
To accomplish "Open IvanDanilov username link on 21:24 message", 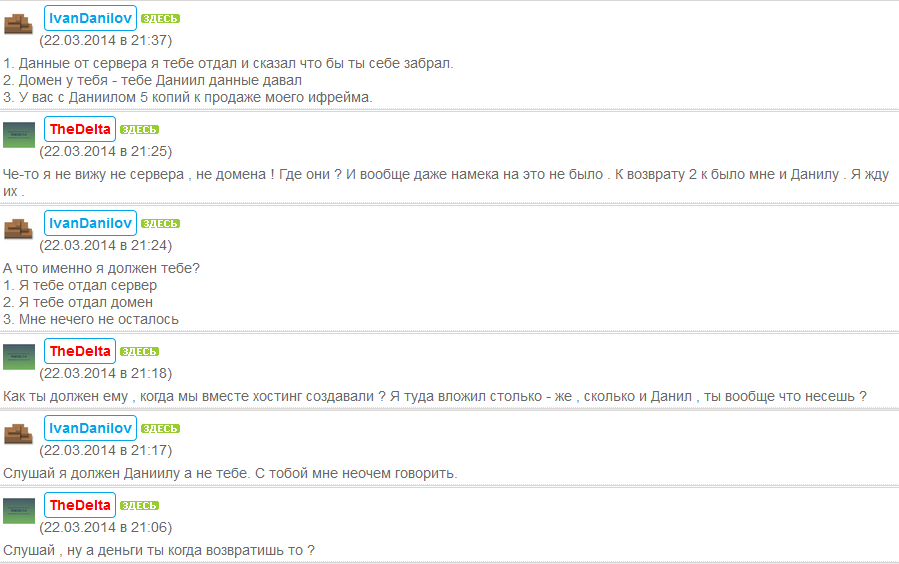I will point(90,223).
